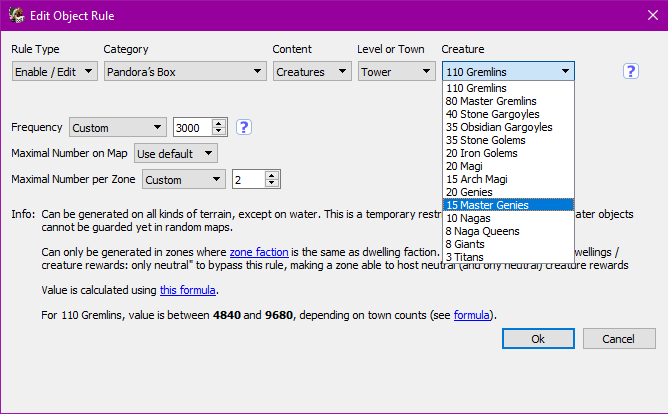The image size is (668, 414).
Task: Open the Category Pandora's Box dropdown
Action: click(x=185, y=71)
